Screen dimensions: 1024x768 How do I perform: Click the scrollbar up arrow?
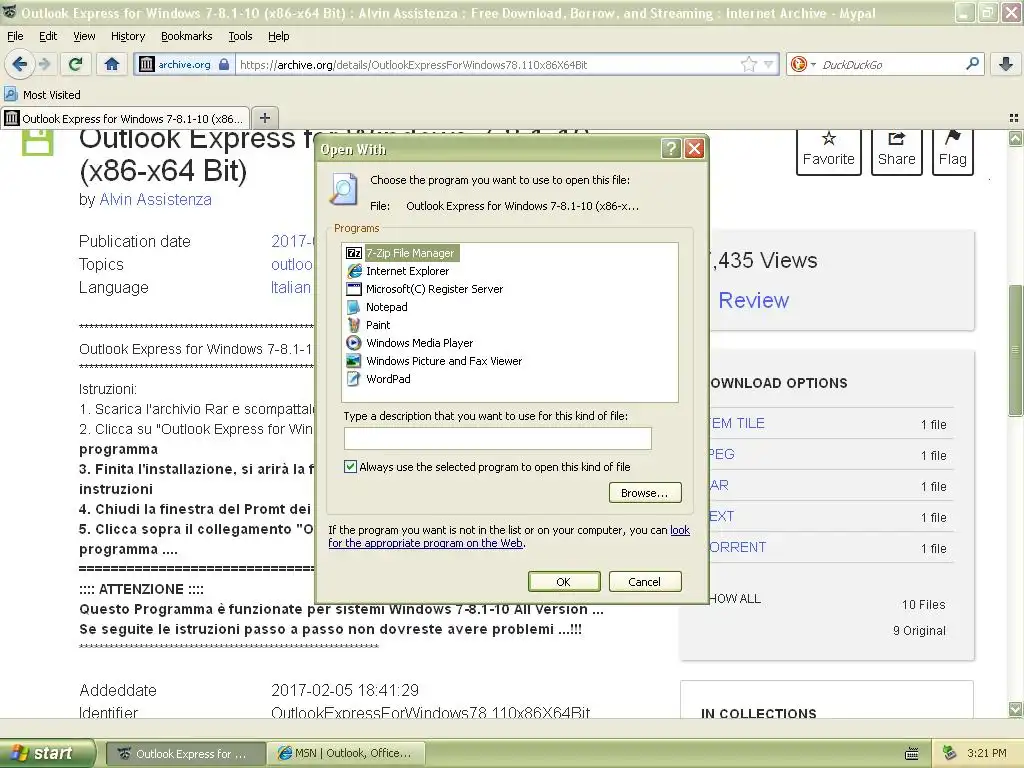click(1015, 138)
